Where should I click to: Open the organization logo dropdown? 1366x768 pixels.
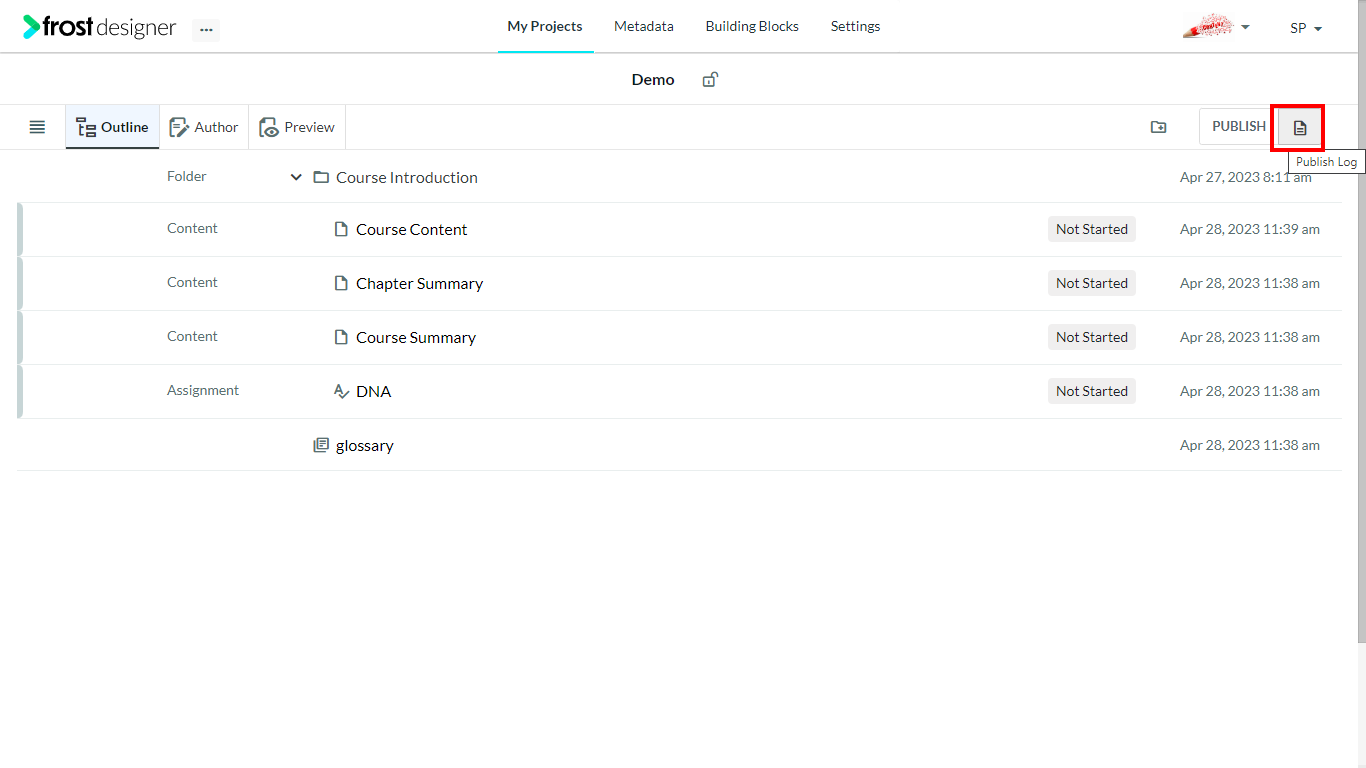click(1216, 27)
